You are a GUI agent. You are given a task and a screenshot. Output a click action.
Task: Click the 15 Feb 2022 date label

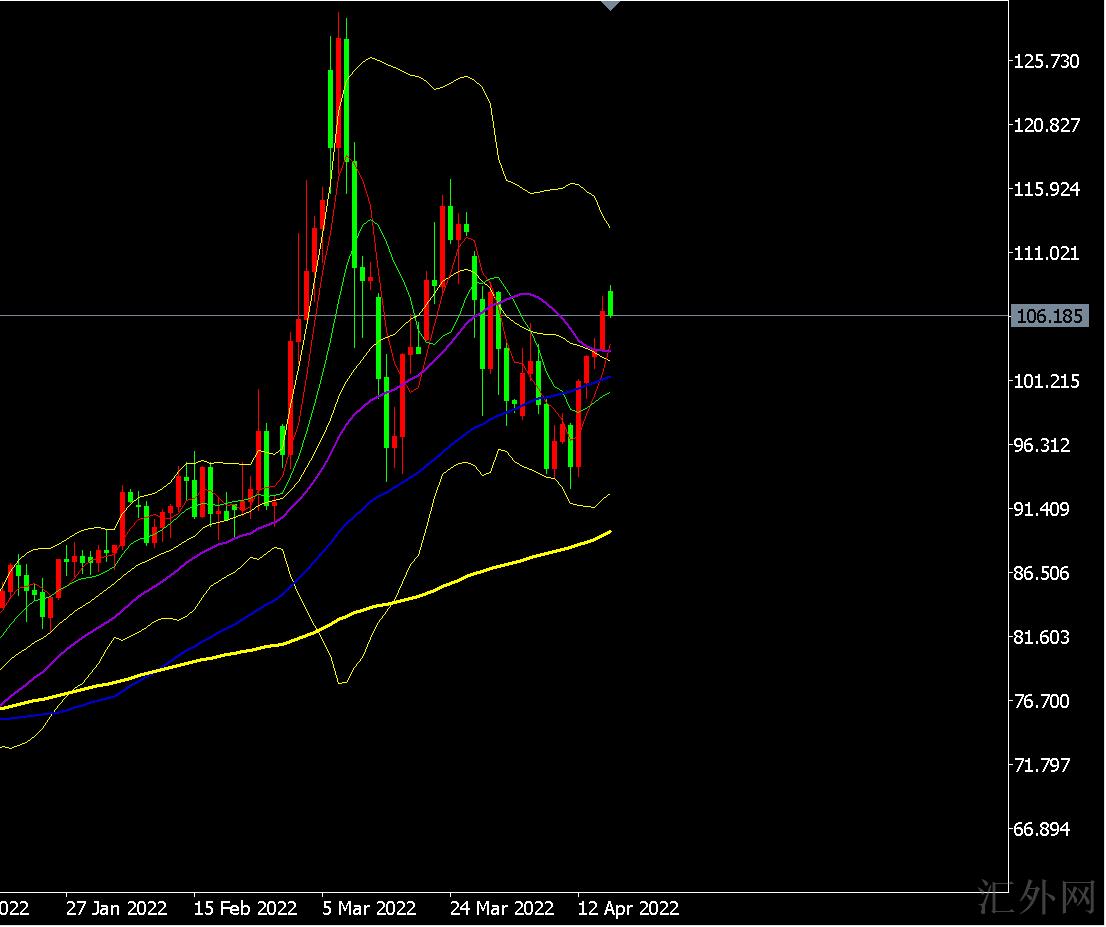pyautogui.click(x=245, y=908)
